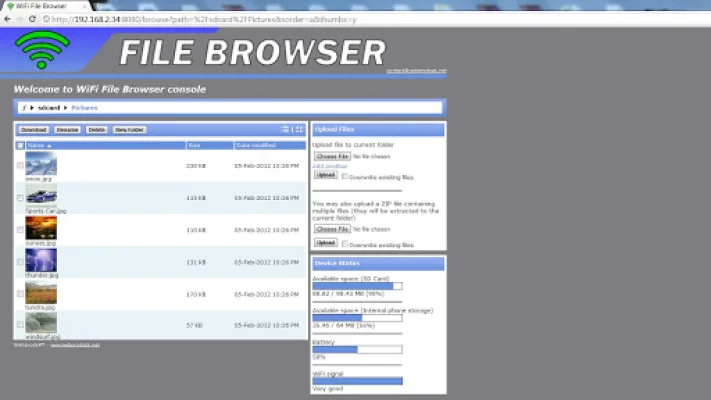This screenshot has width=711, height=400.
Task: Select the WiFi File Browser browser tab
Action: tap(45, 5)
